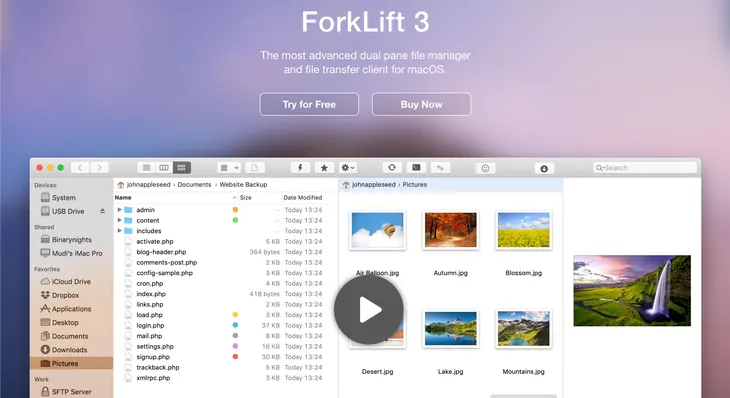
Task: Click the lightning bolt quick connect icon
Action: [x=300, y=168]
